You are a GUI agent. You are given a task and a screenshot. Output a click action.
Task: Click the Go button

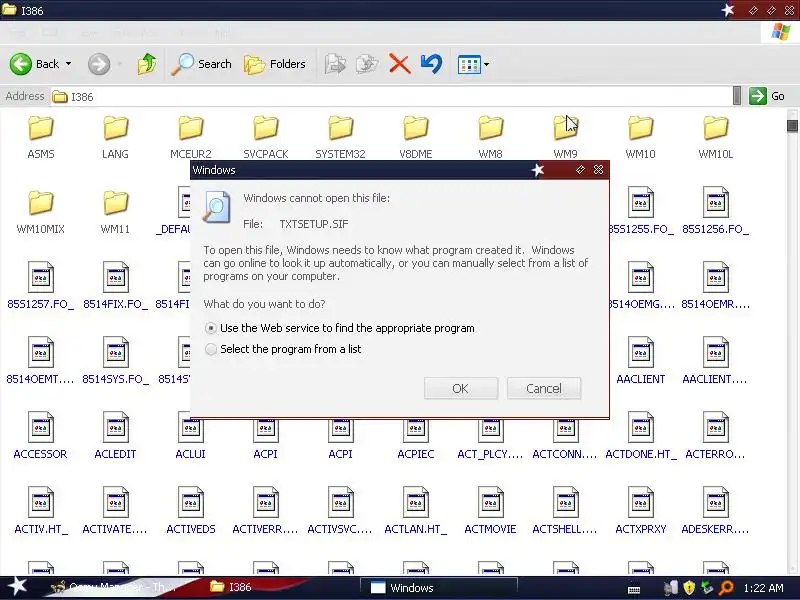pos(767,96)
